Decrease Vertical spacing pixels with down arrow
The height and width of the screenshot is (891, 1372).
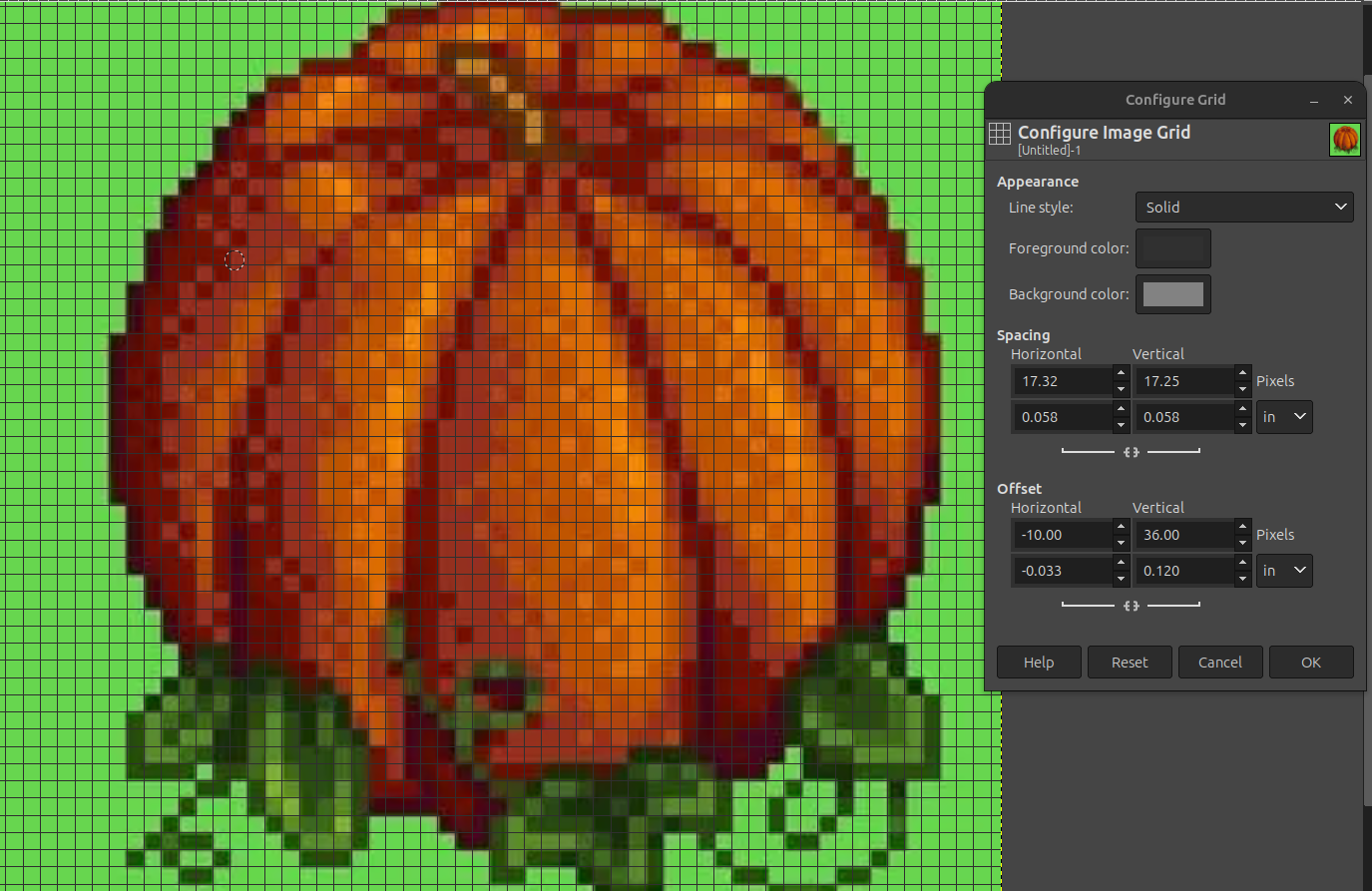pos(1242,389)
